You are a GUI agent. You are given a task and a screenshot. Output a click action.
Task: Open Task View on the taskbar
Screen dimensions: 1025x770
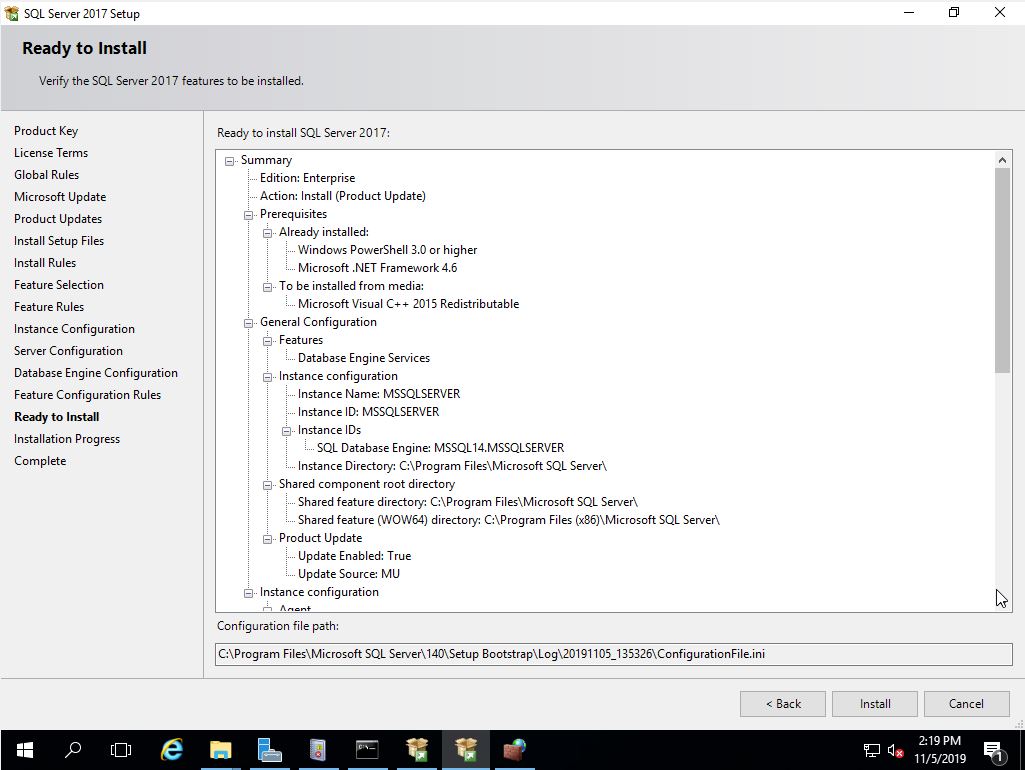(x=121, y=750)
